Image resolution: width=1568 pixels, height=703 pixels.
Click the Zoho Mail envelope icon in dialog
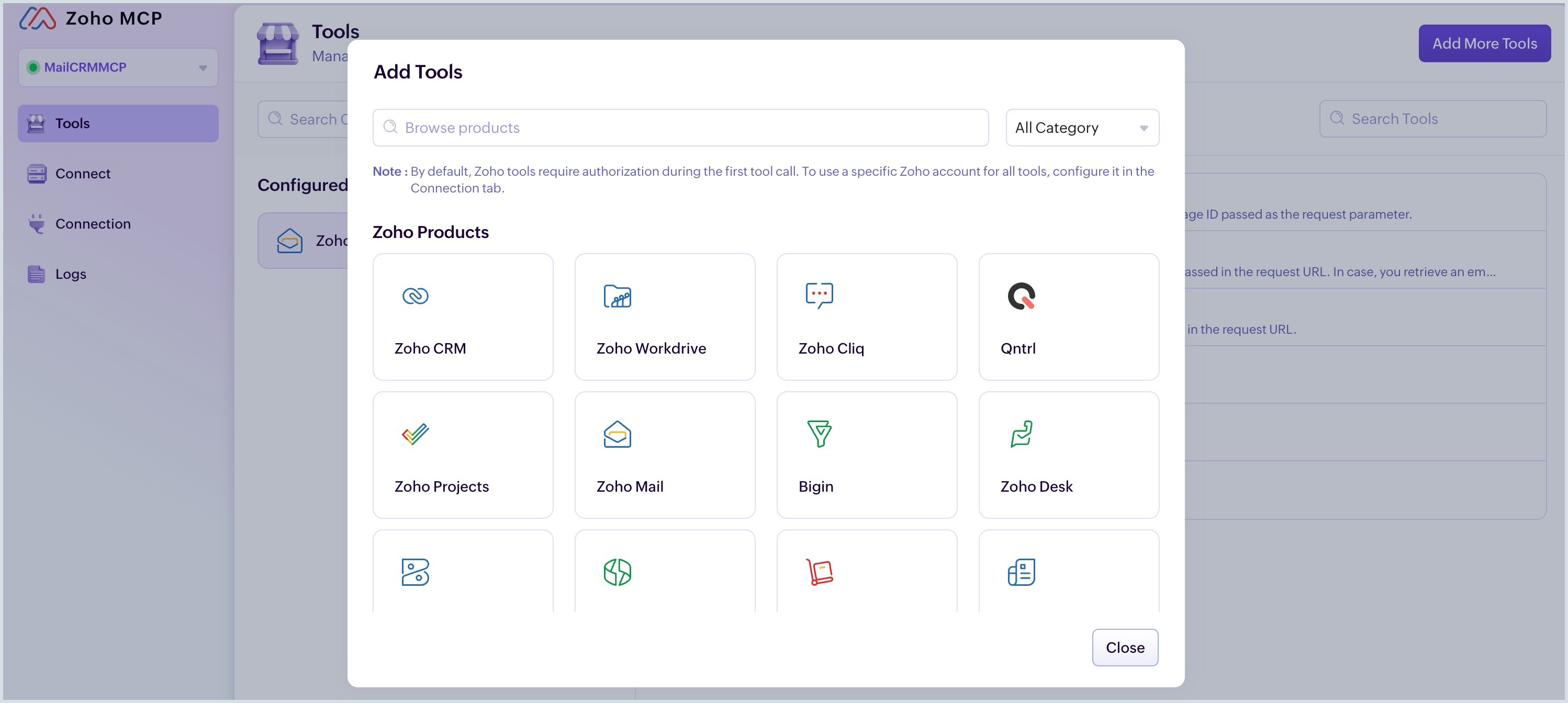click(617, 434)
